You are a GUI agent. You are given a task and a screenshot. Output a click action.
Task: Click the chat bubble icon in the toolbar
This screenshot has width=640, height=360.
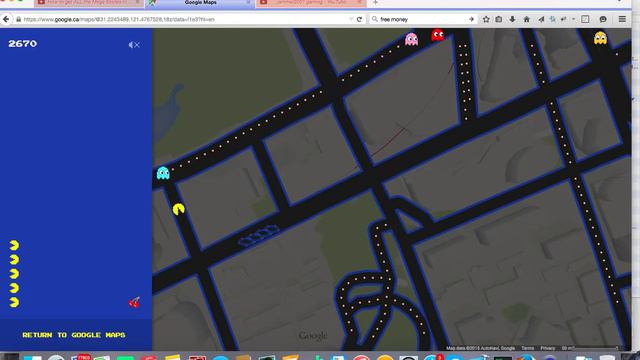coord(603,19)
